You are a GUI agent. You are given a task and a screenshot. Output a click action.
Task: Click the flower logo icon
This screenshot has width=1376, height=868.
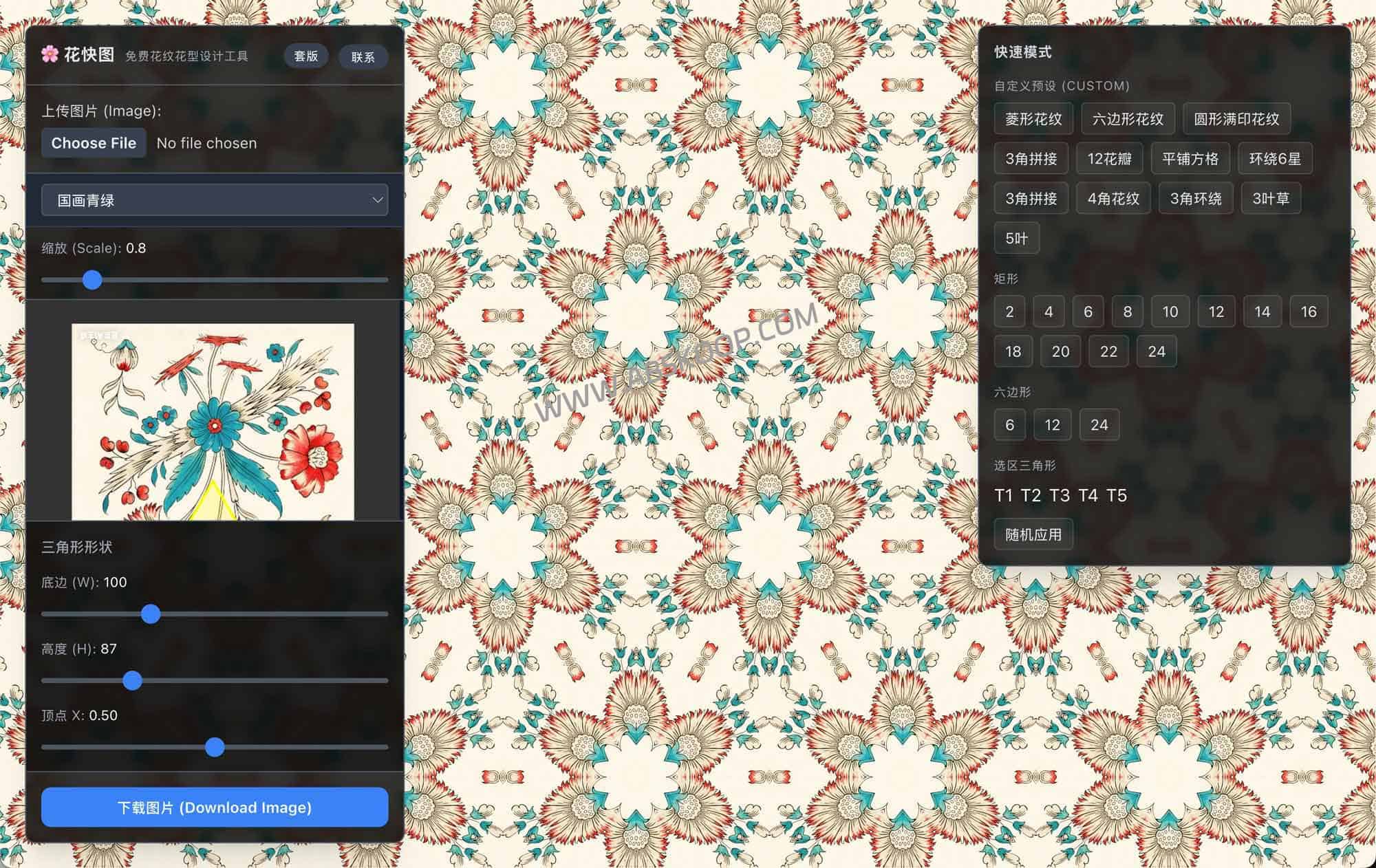coord(50,54)
